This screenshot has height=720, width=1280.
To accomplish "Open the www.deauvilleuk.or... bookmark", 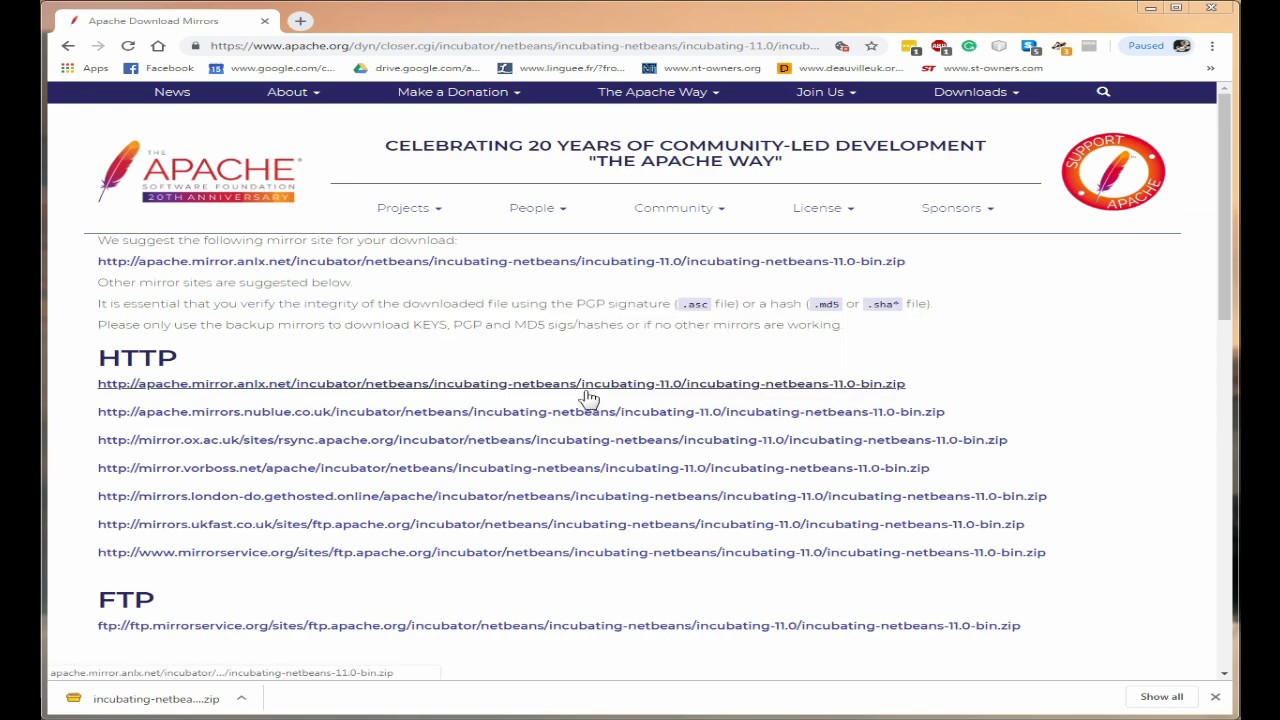I will click(x=840, y=68).
